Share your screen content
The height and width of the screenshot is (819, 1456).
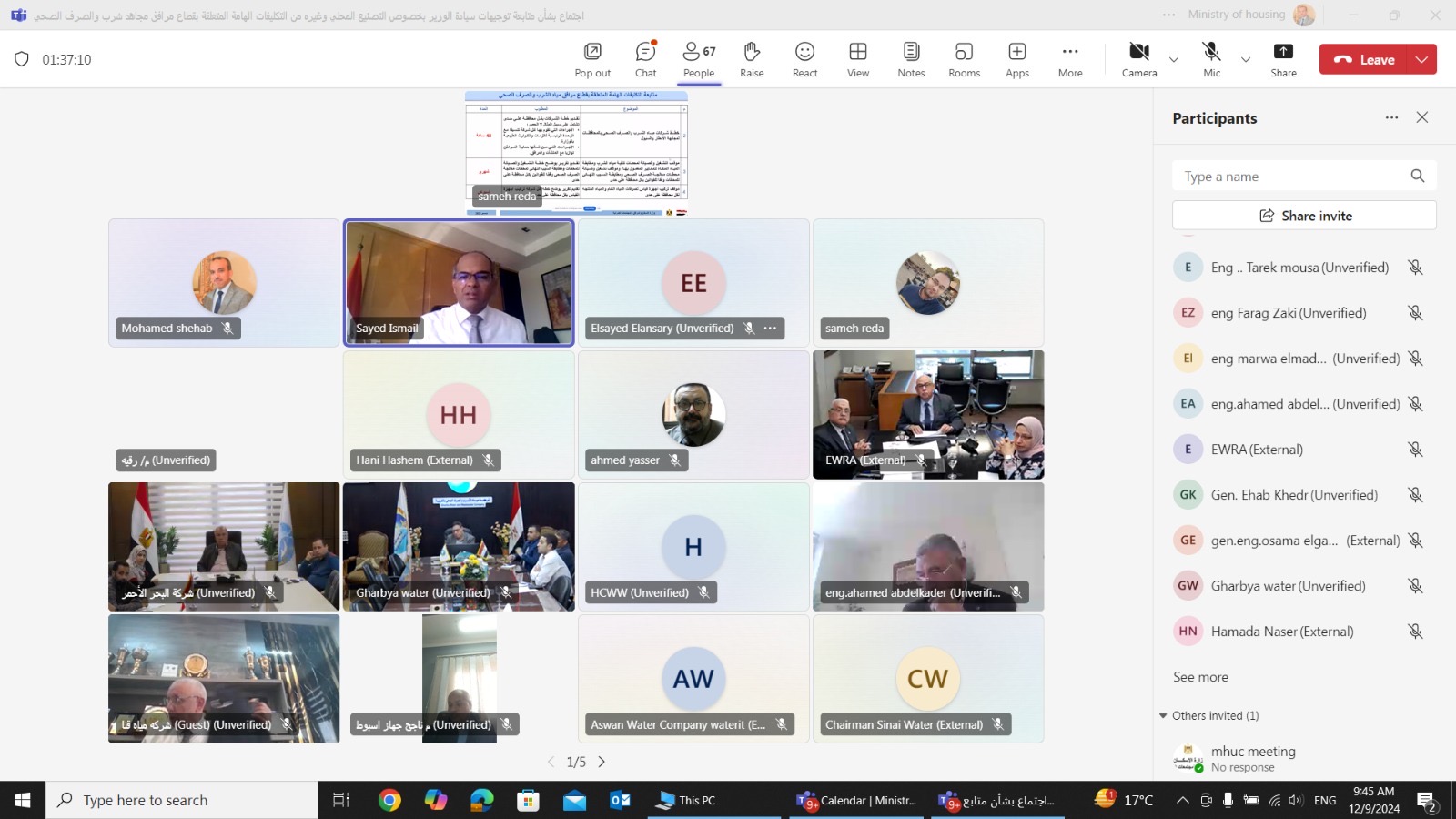coord(1283,60)
